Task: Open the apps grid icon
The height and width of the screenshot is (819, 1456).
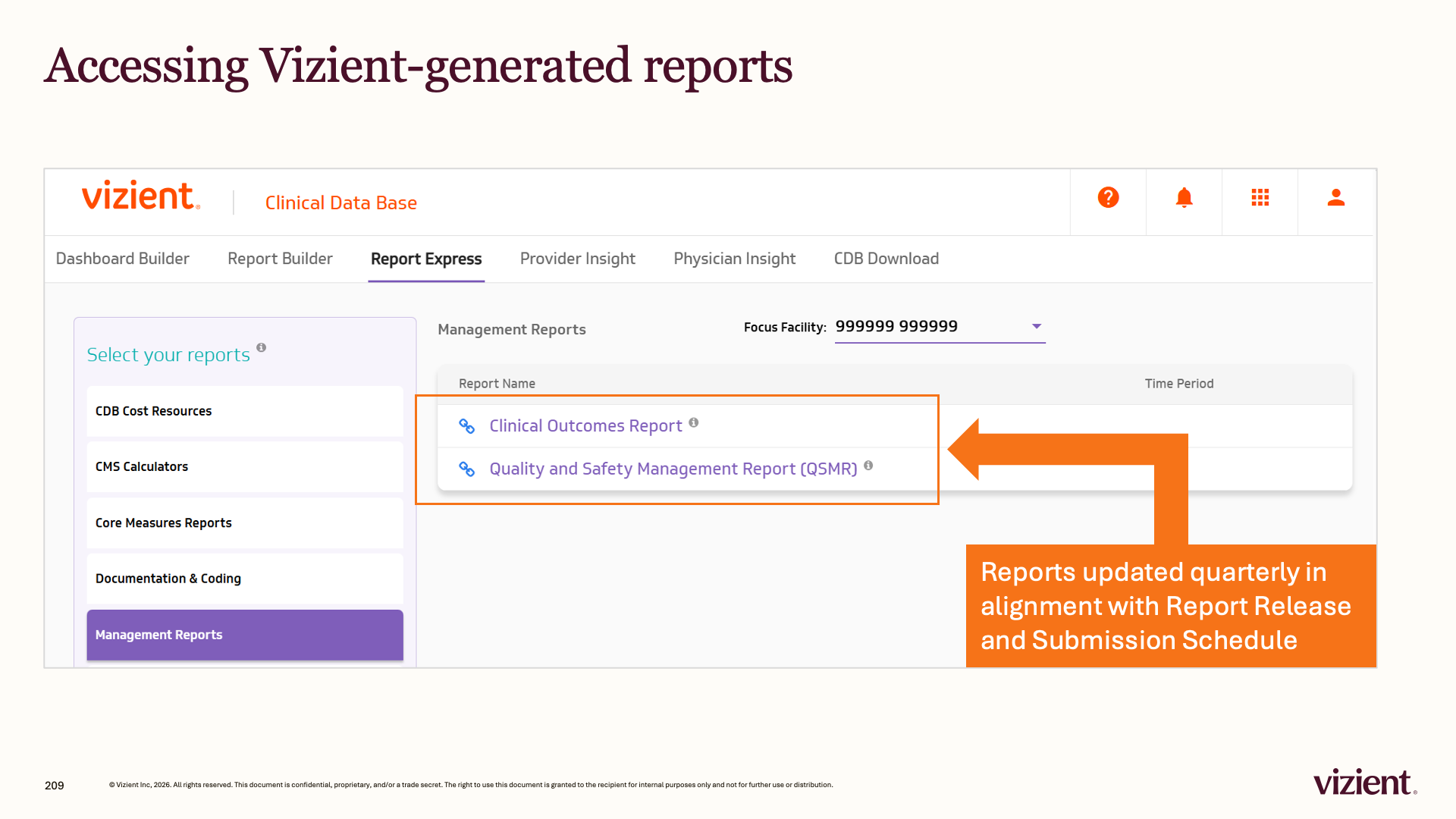Action: pyautogui.click(x=1260, y=198)
